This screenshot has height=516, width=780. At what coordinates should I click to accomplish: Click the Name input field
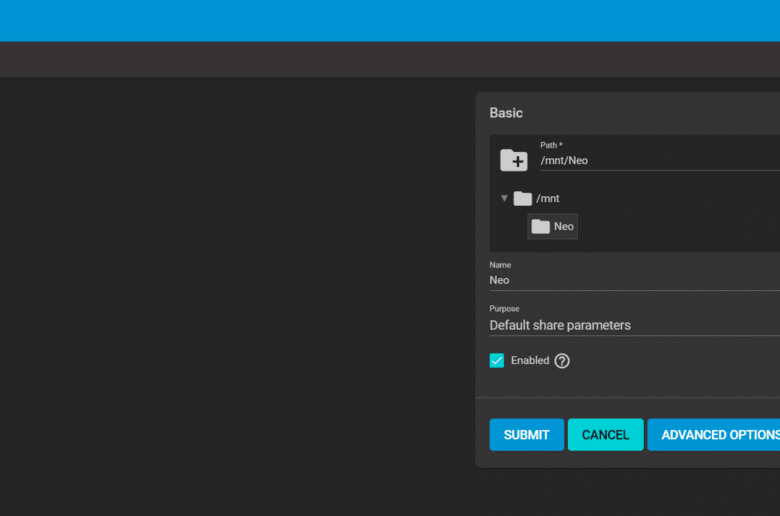pos(635,280)
